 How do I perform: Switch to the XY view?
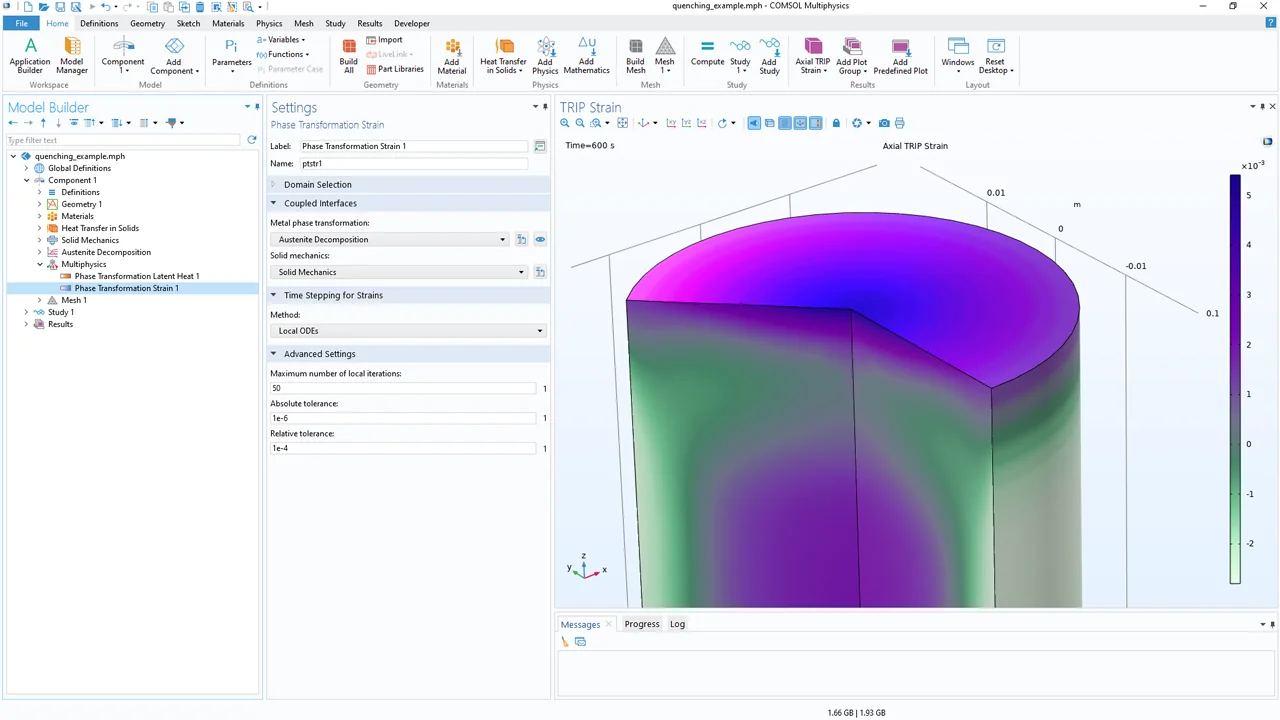671,123
